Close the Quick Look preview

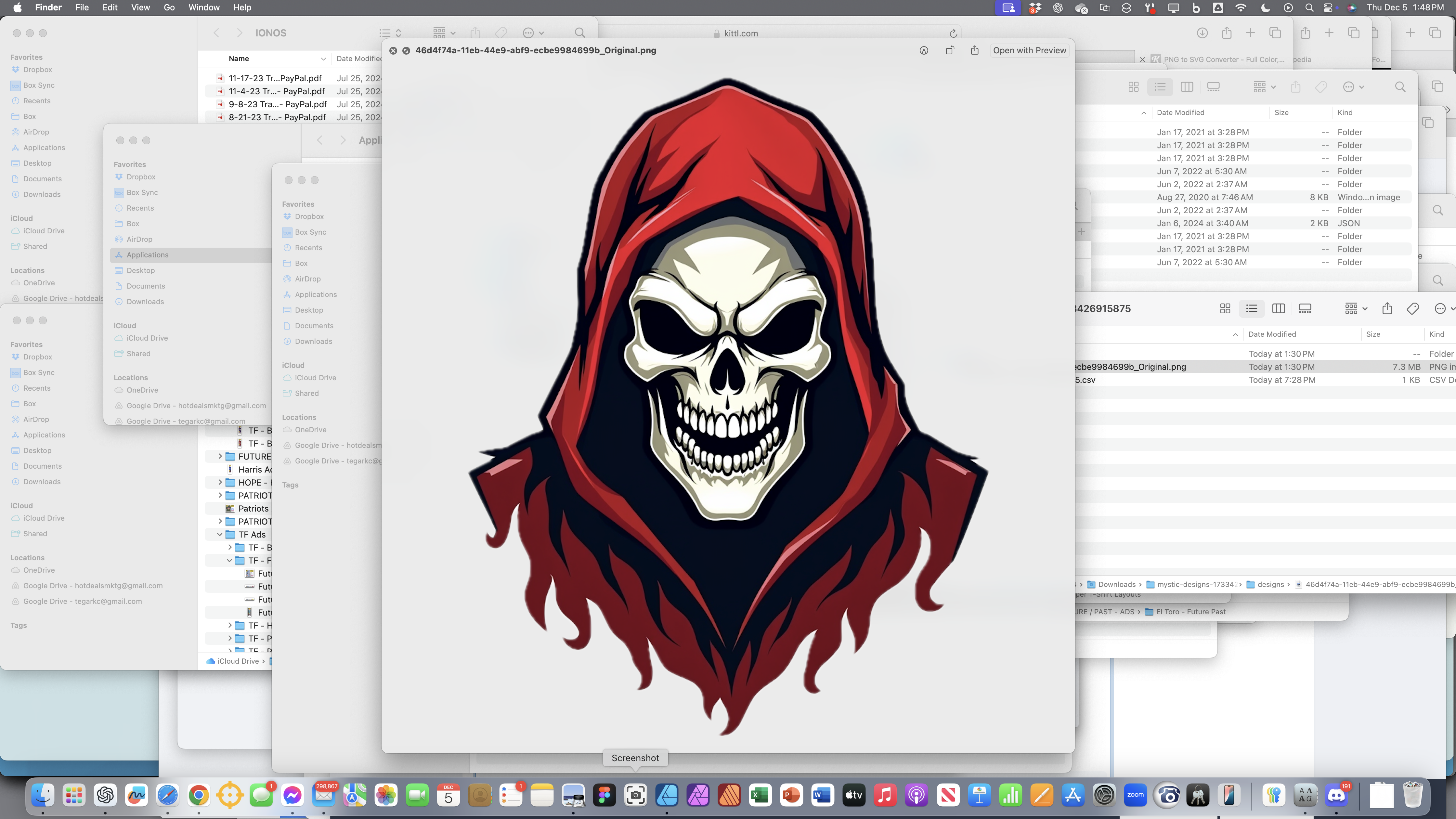pos(393,50)
